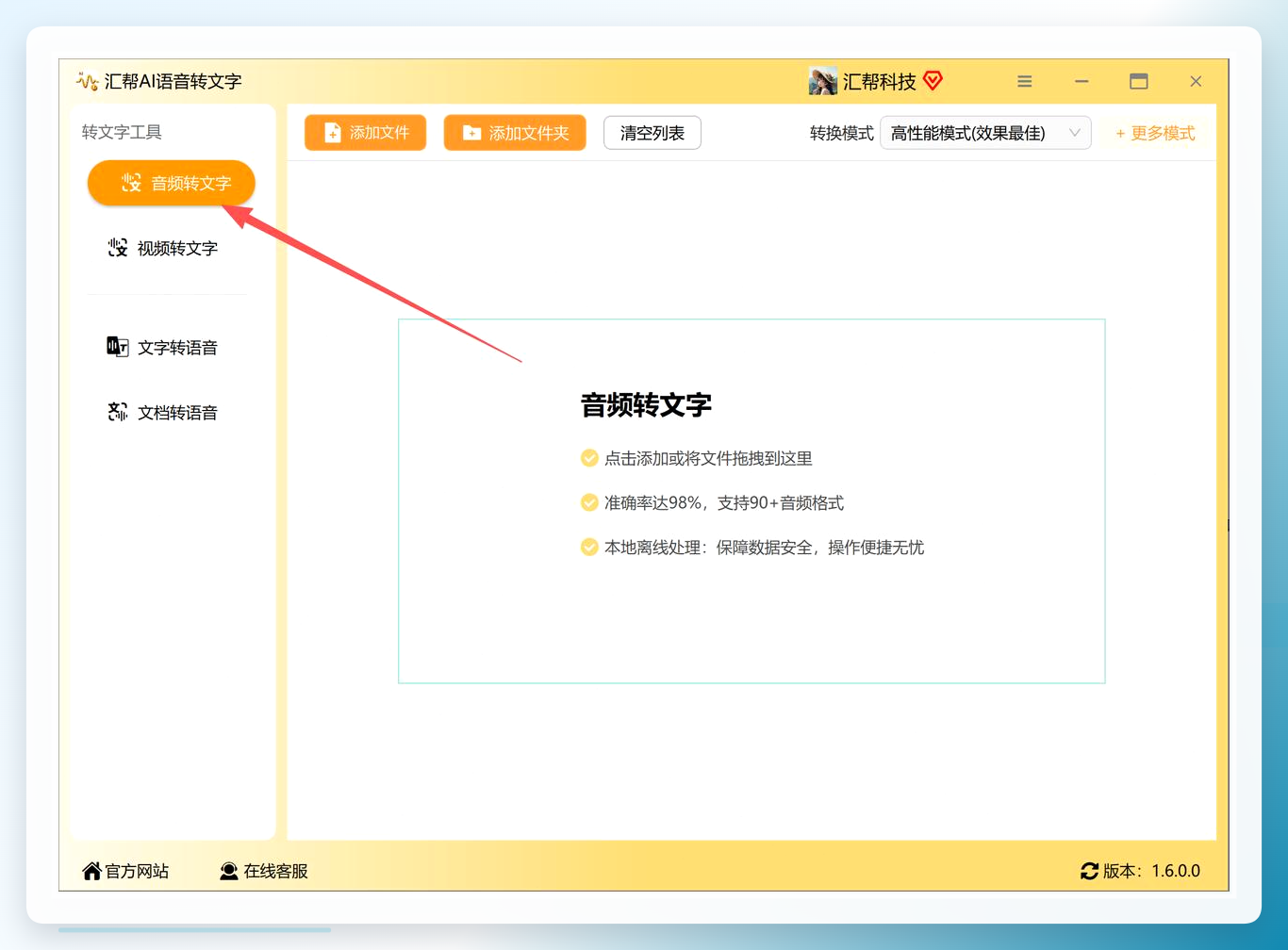Viewport: 1288px width, 950px height.
Task: Click the 点击添加或将文件拖拽到这里 text
Action: (708, 459)
